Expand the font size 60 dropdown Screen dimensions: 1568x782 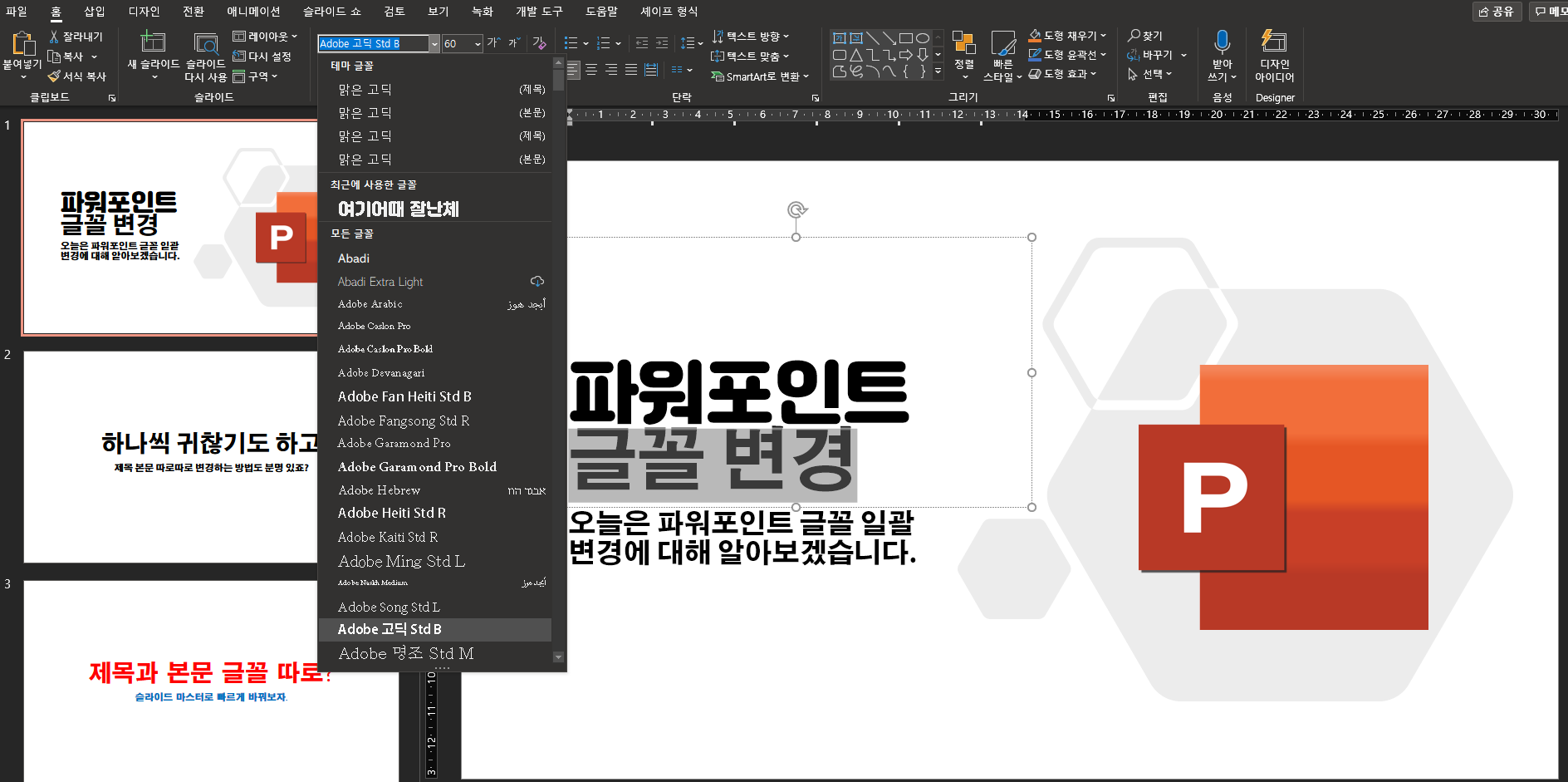tap(478, 44)
